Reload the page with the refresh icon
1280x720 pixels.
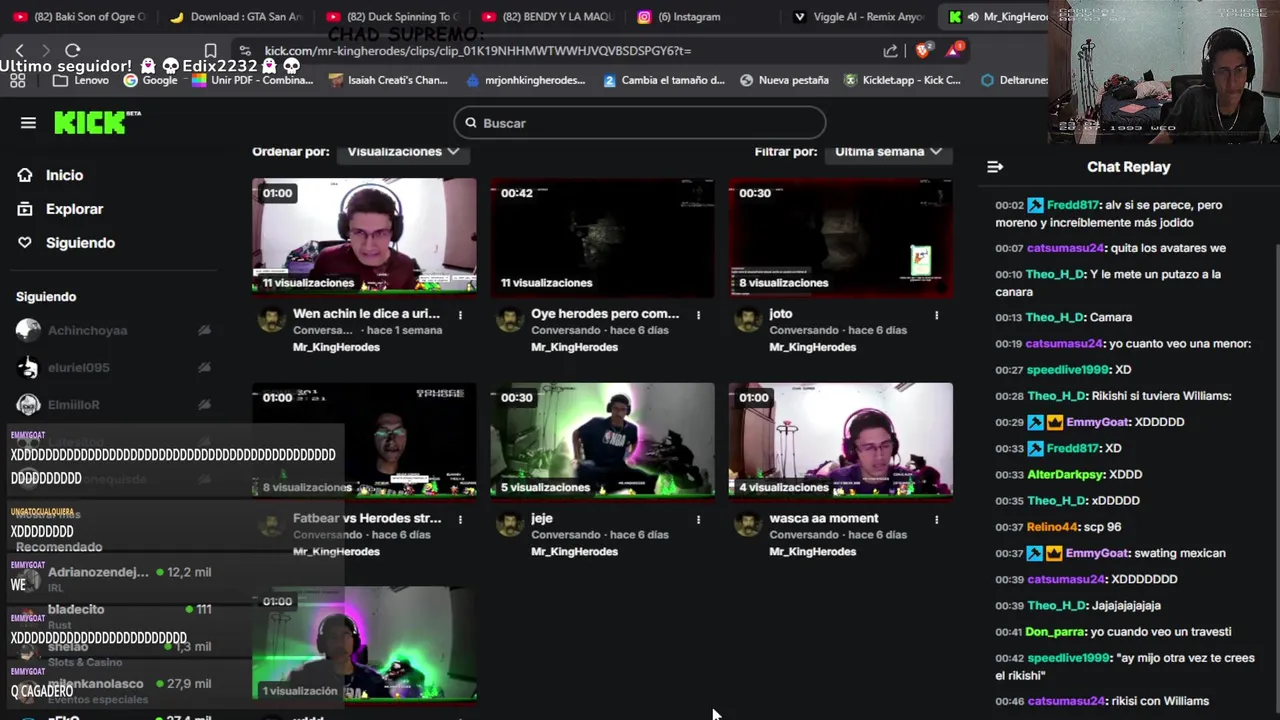point(73,50)
